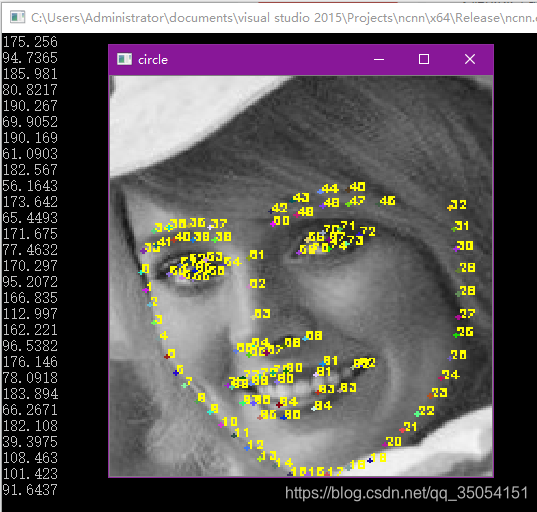The height and width of the screenshot is (512, 537).
Task: Click the console value 66.2671
Action: point(30,410)
